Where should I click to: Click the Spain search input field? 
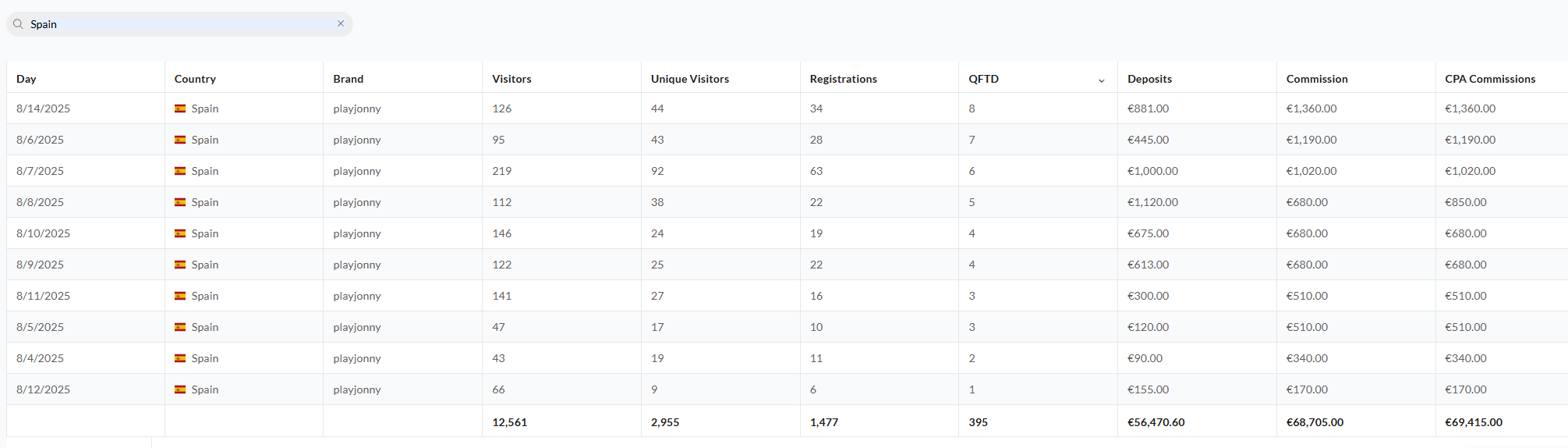179,24
